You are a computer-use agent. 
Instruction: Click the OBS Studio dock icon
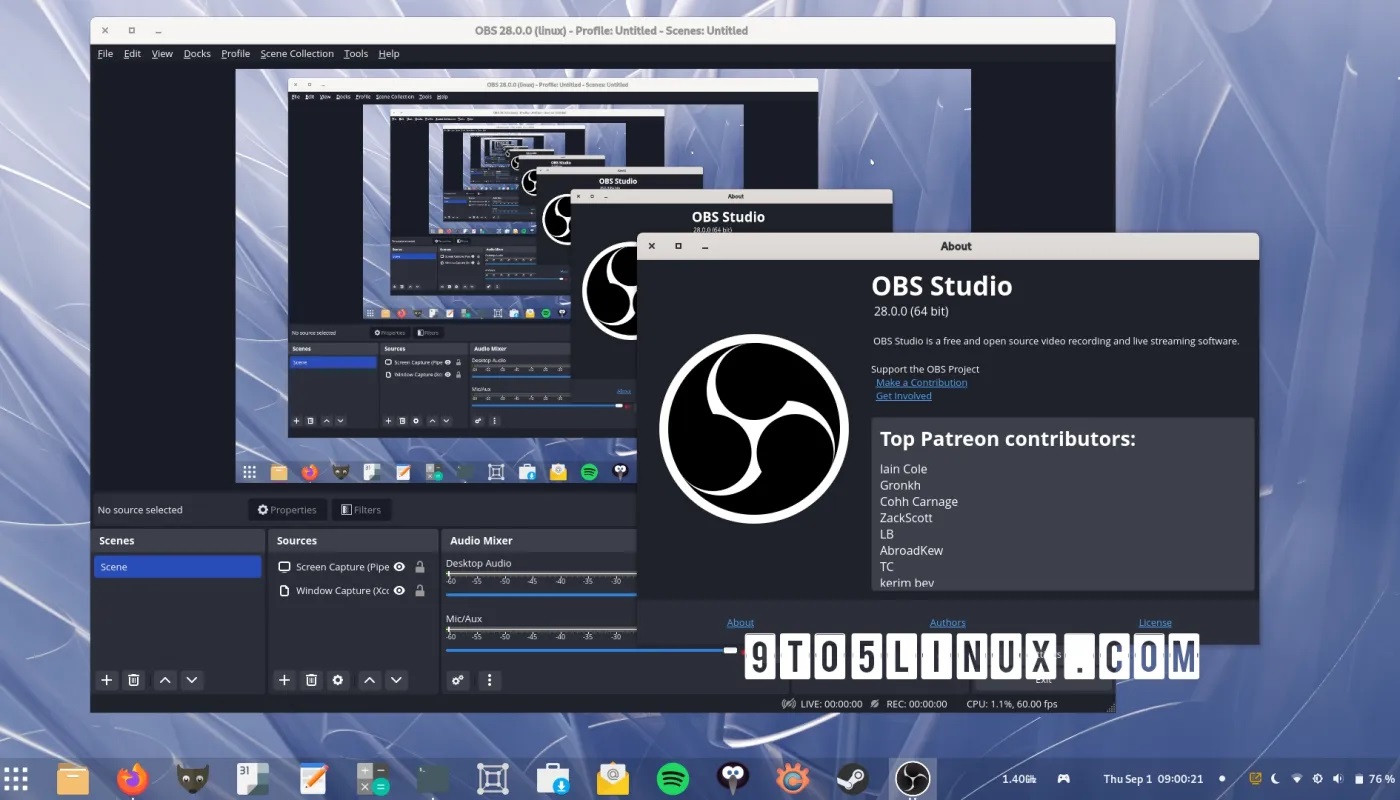(x=912, y=778)
